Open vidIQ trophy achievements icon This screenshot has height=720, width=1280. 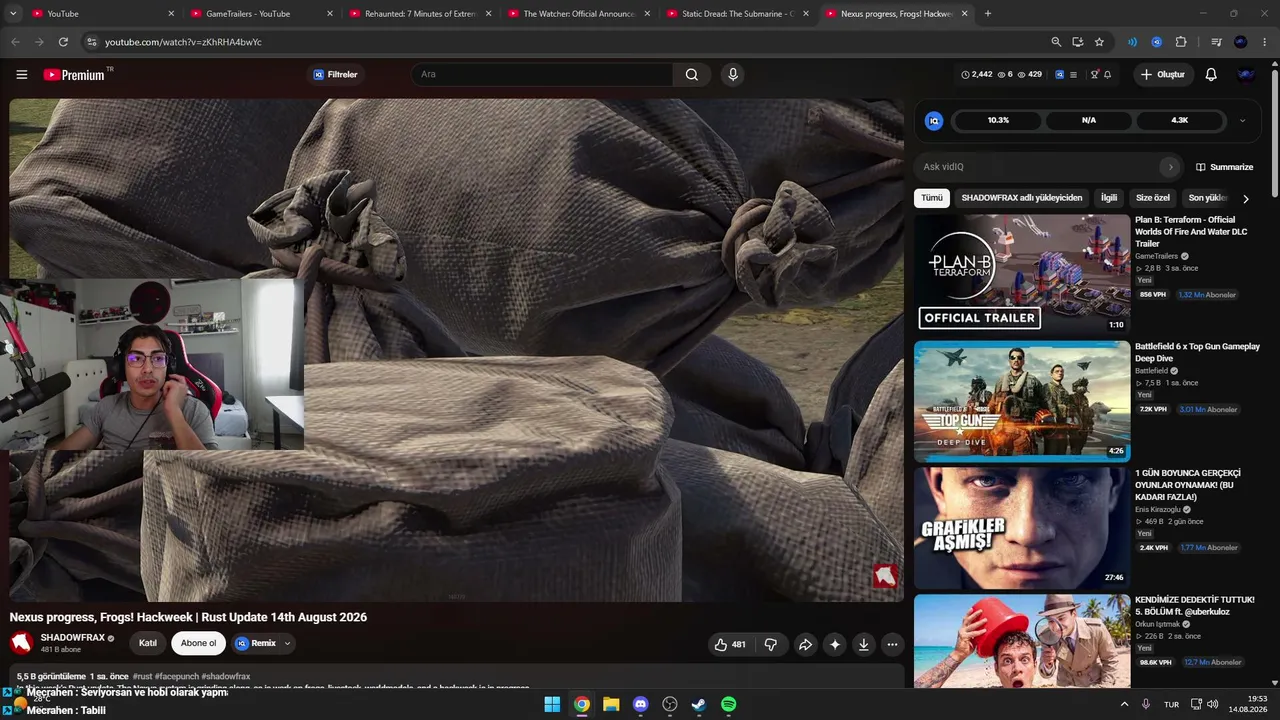(1095, 74)
